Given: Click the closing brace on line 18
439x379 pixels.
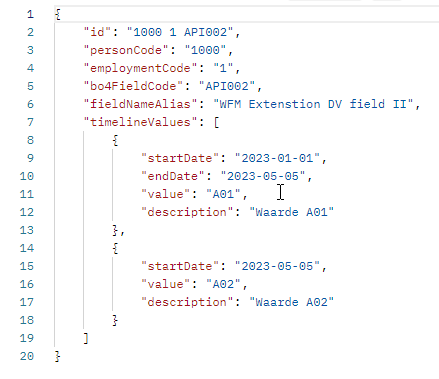Looking at the screenshot, I should pos(115,320).
